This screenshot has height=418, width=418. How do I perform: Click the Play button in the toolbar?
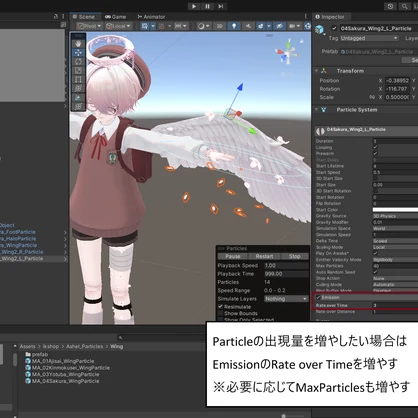click(194, 6)
